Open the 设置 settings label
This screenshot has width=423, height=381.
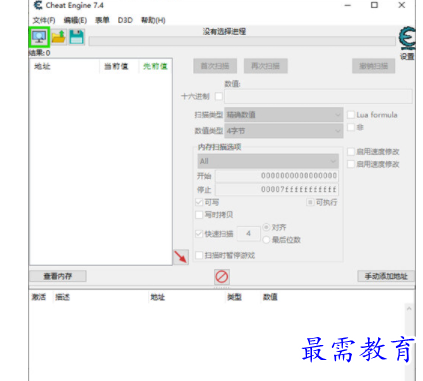(x=407, y=56)
